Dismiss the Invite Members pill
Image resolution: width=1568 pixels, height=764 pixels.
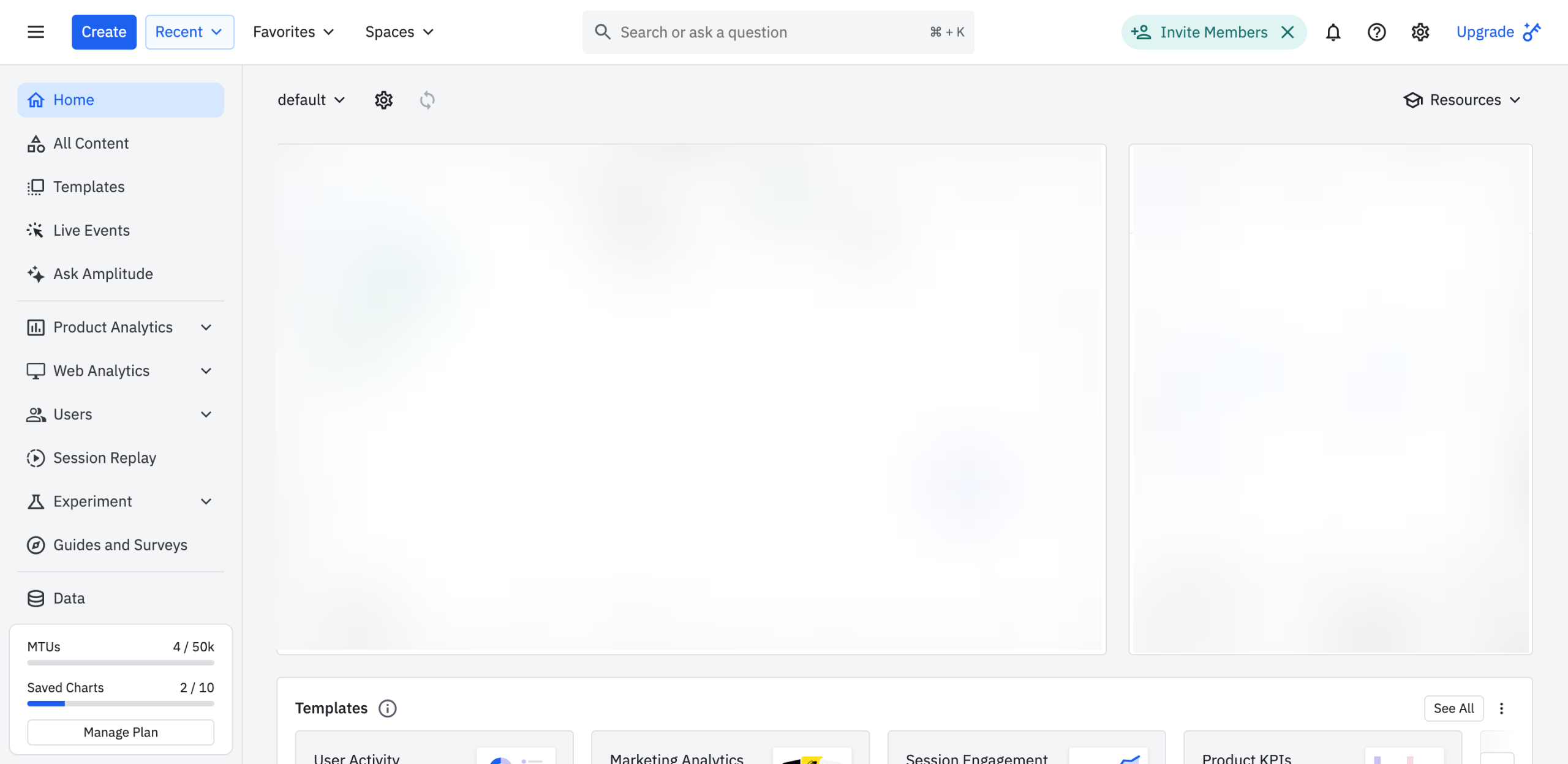[x=1287, y=32]
